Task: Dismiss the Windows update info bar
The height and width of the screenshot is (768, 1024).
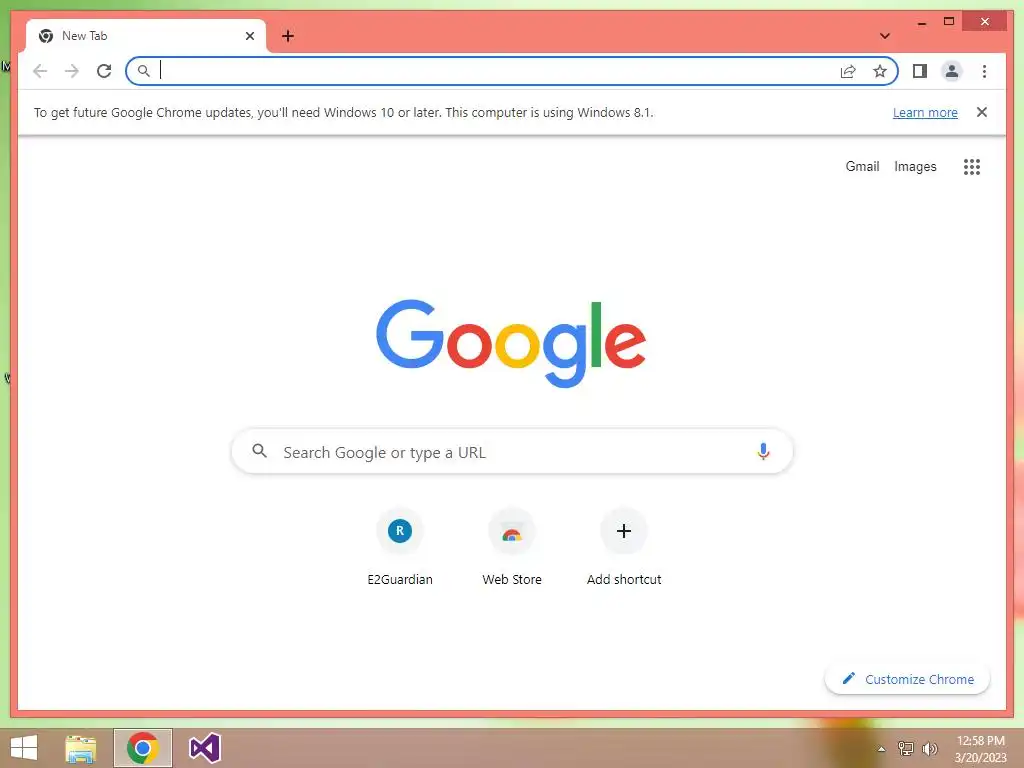Action: click(x=982, y=112)
